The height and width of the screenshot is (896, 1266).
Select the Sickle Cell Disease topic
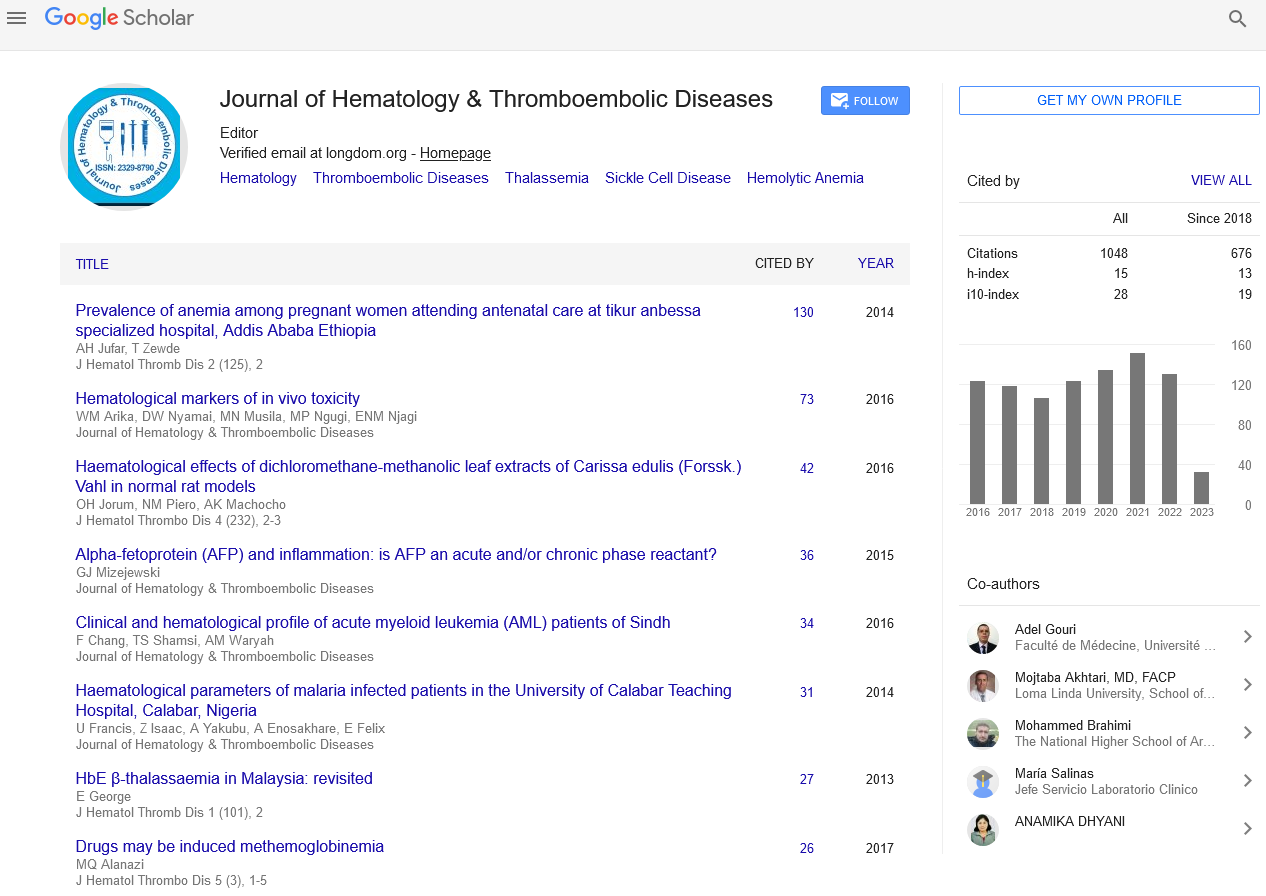point(667,178)
